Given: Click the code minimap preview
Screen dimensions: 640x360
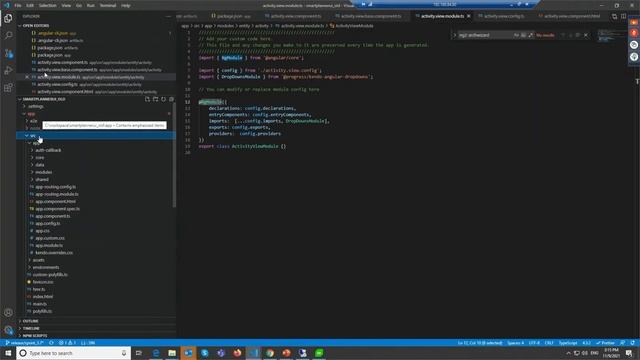Looking at the screenshot, I should click(x=611, y=35).
